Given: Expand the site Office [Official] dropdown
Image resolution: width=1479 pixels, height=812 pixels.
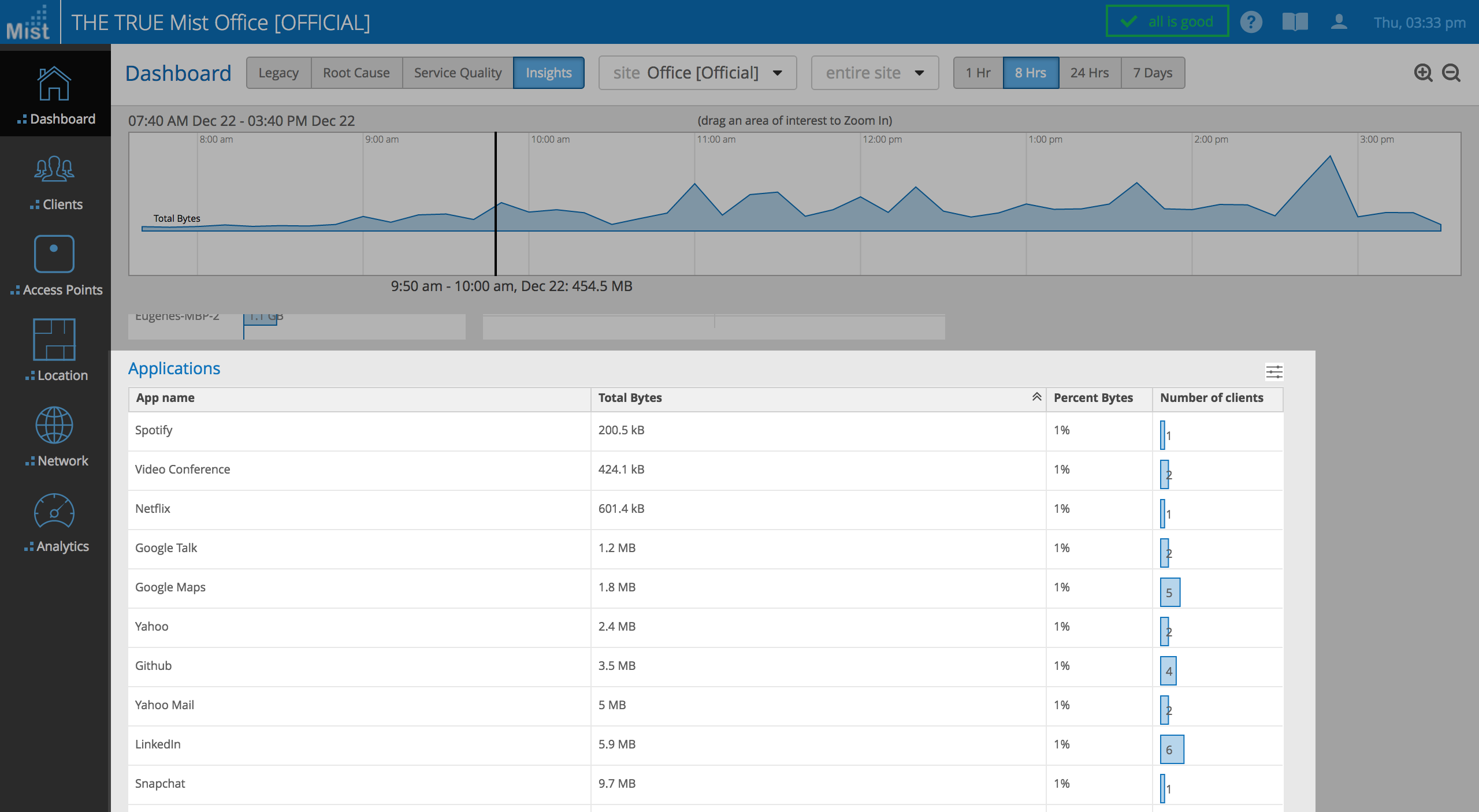Looking at the screenshot, I should [x=697, y=73].
